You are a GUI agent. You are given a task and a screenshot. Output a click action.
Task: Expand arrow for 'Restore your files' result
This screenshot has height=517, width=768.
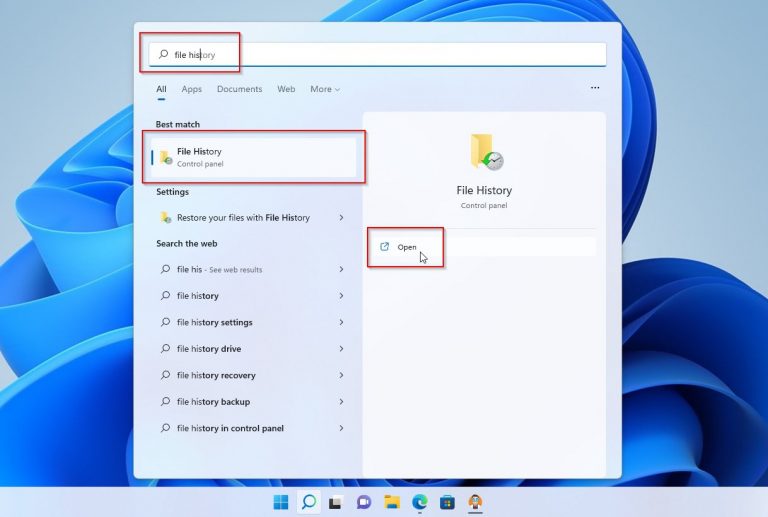pyautogui.click(x=341, y=217)
